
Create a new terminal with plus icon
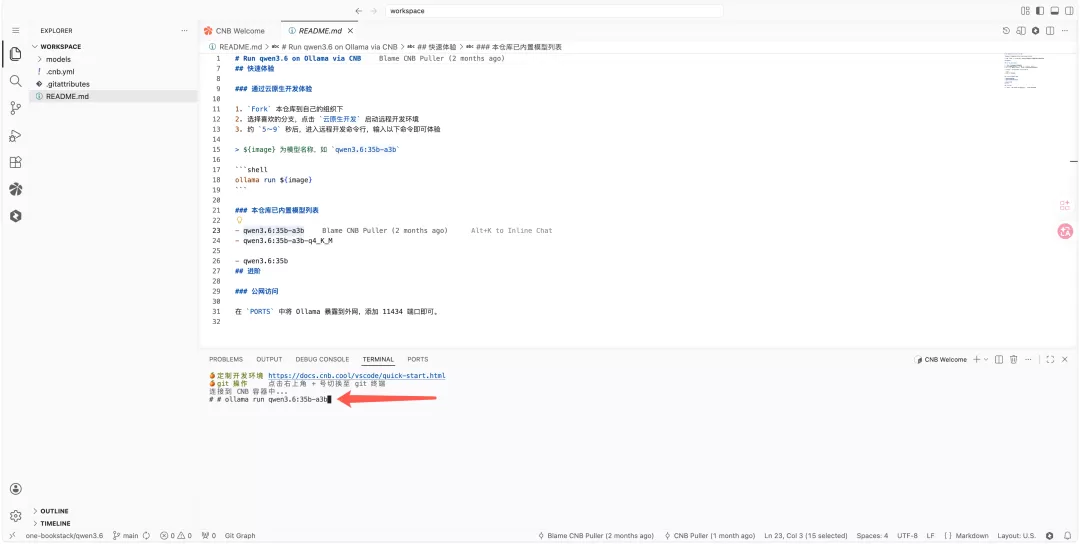click(977, 359)
